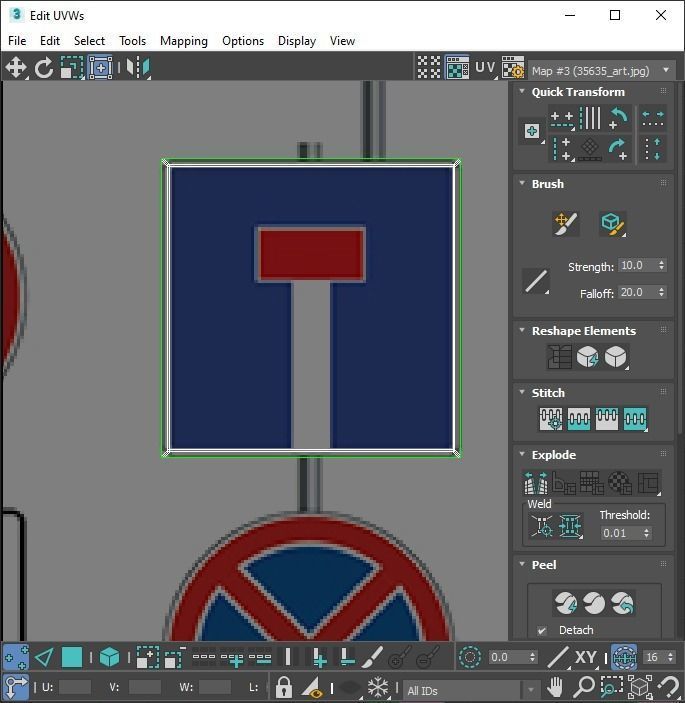Select the Relax brush icon

coord(612,223)
